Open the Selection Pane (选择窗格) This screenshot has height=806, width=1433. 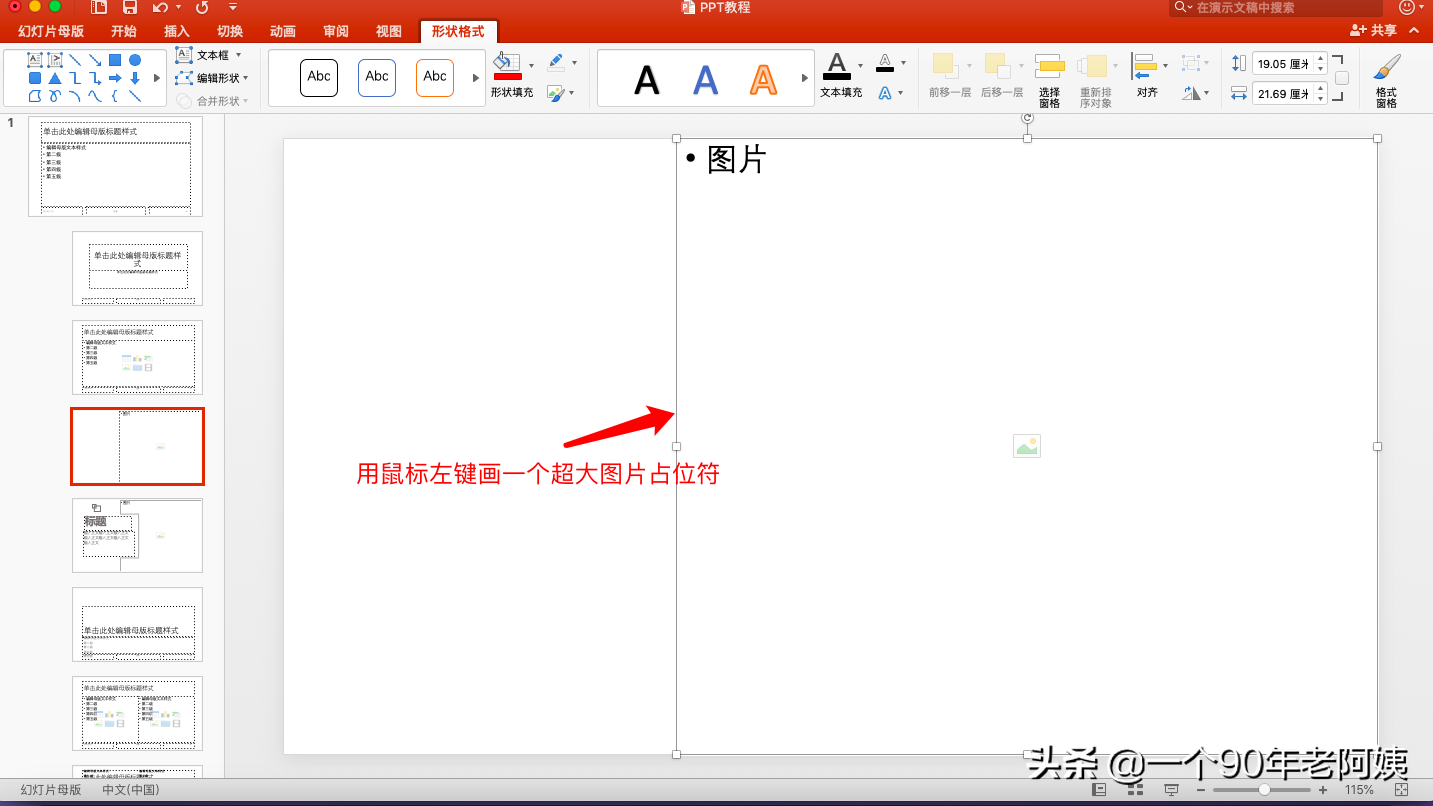pyautogui.click(x=1049, y=80)
